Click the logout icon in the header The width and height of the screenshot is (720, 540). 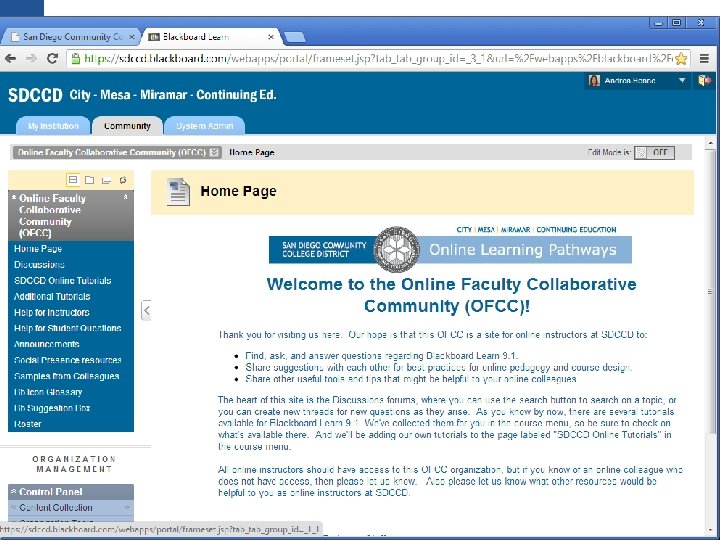tap(705, 80)
